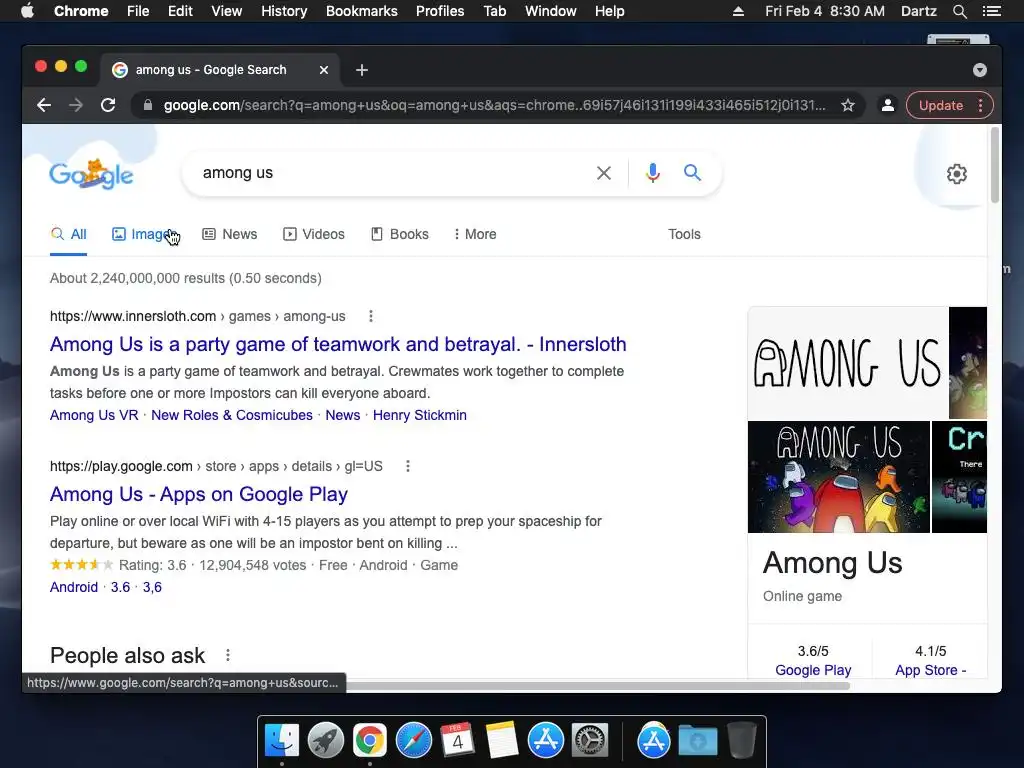Open Launchpad from the Dock
This screenshot has height=768, width=1024.
(x=326, y=741)
